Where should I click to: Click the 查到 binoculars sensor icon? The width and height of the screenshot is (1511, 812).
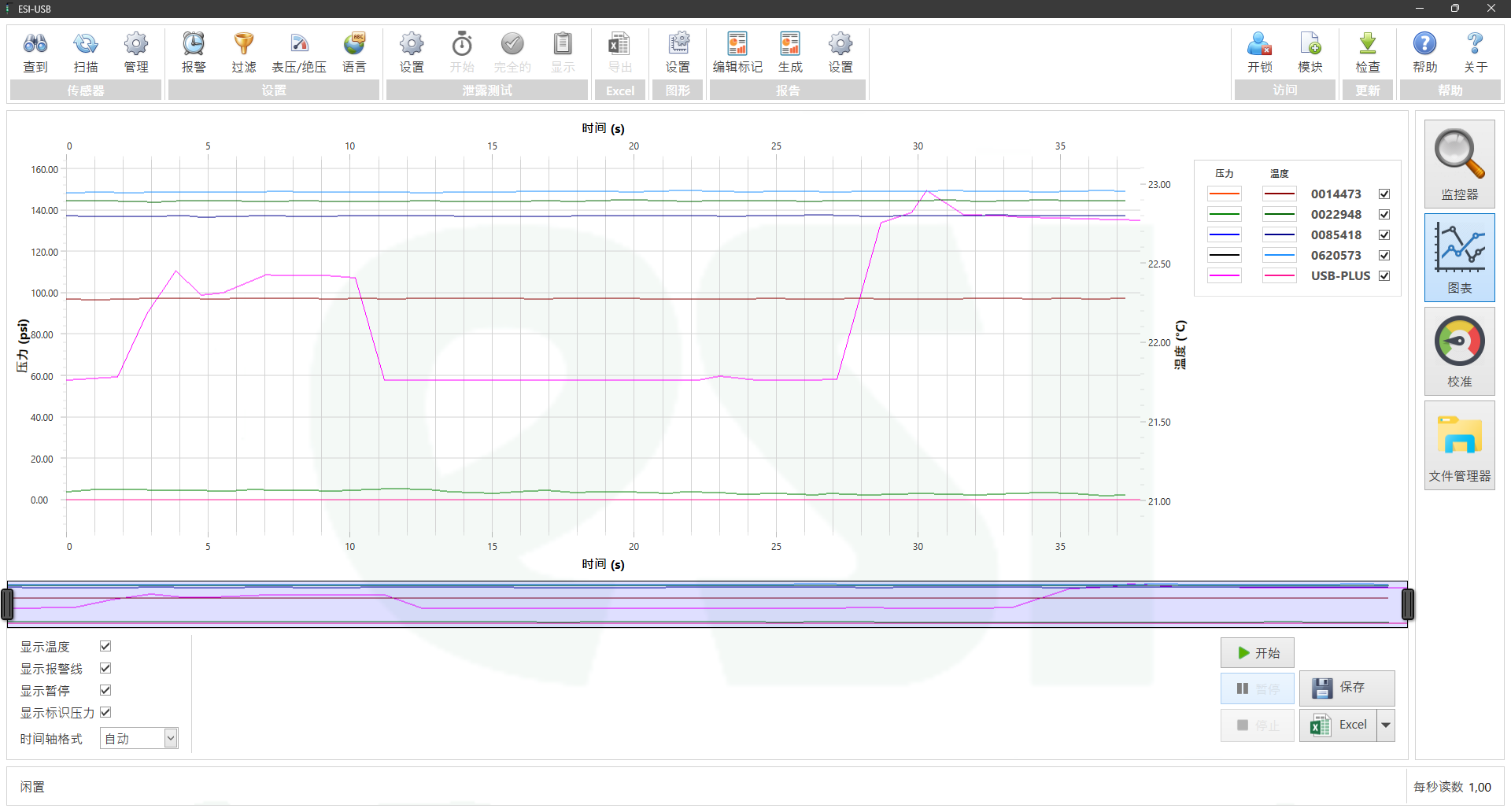[x=35, y=53]
